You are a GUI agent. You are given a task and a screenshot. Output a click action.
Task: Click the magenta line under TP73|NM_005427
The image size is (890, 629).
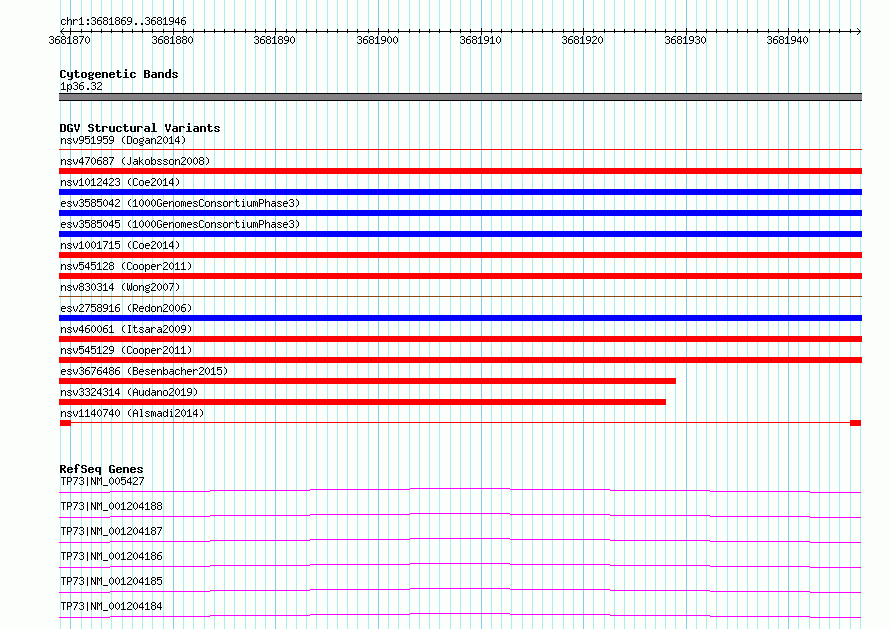(460, 490)
